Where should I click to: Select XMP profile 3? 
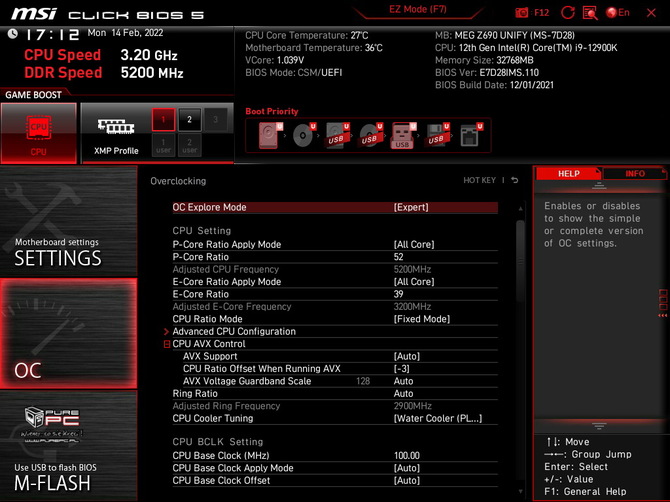[x=215, y=120]
